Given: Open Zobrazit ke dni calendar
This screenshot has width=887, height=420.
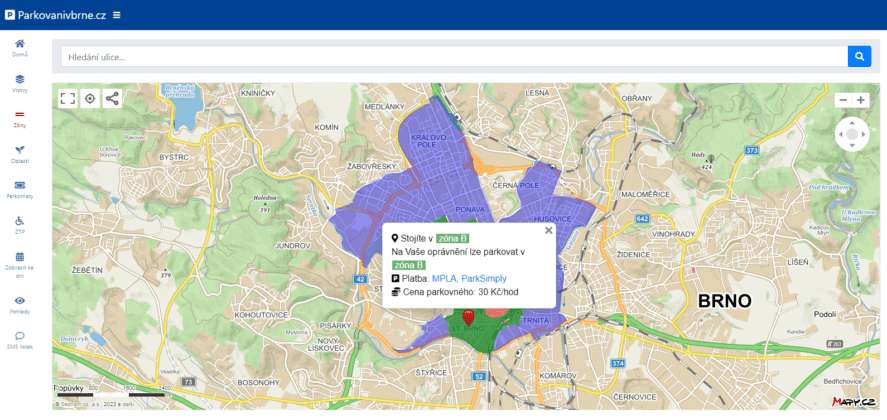Looking at the screenshot, I should (20, 262).
